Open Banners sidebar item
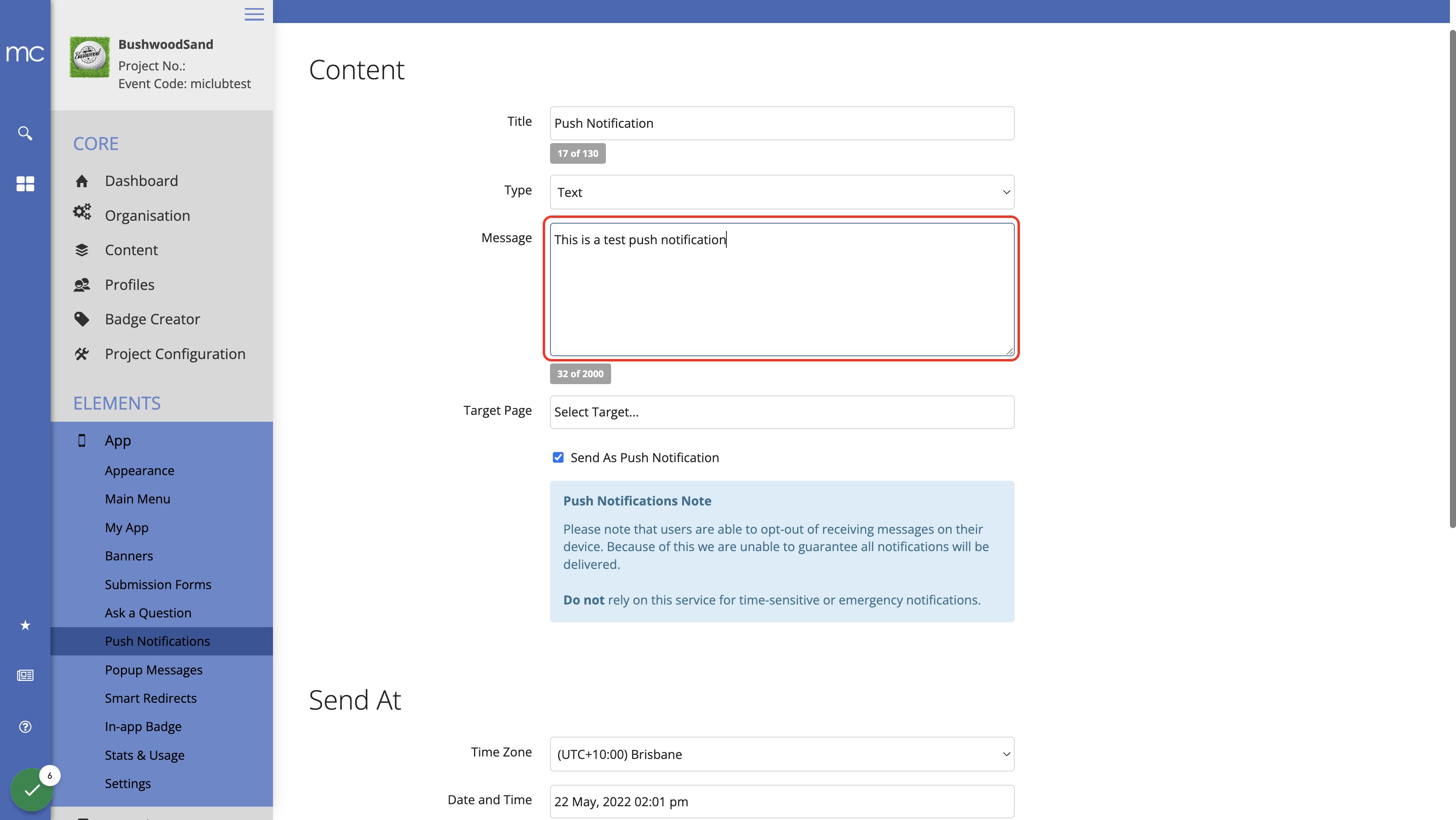This screenshot has height=820, width=1456. pos(129,556)
